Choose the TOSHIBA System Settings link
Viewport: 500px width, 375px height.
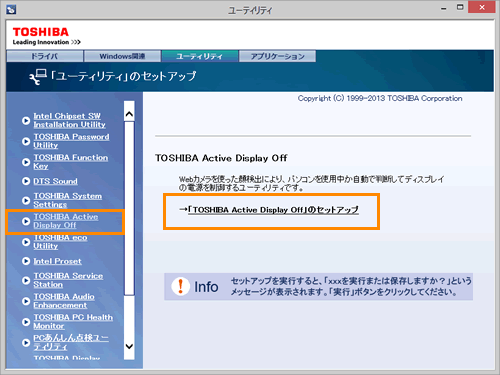(67, 200)
